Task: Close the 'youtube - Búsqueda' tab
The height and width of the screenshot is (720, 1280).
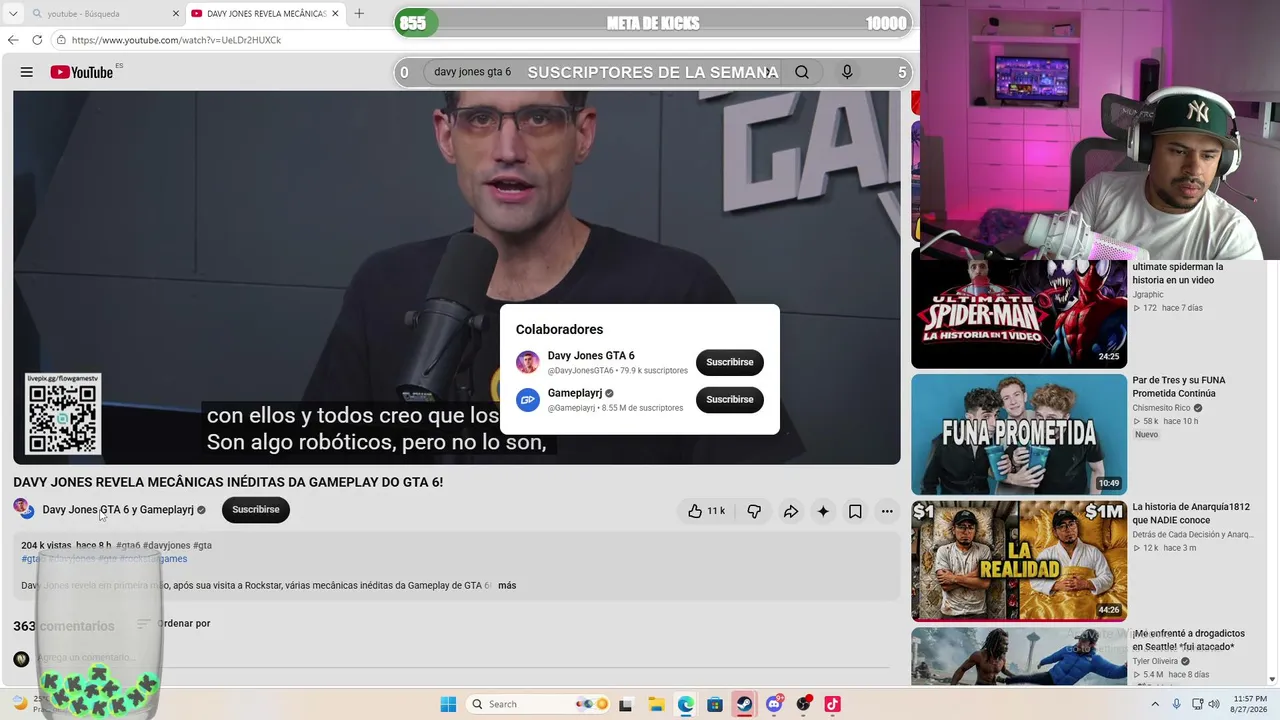Action: click(x=176, y=14)
